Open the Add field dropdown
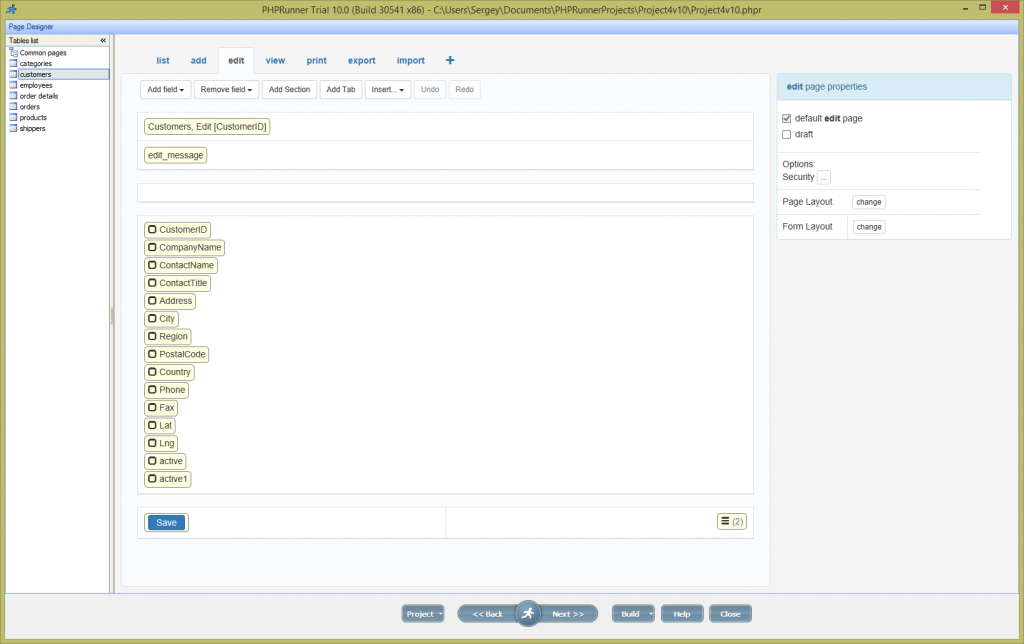This screenshot has width=1024, height=644. [x=164, y=89]
